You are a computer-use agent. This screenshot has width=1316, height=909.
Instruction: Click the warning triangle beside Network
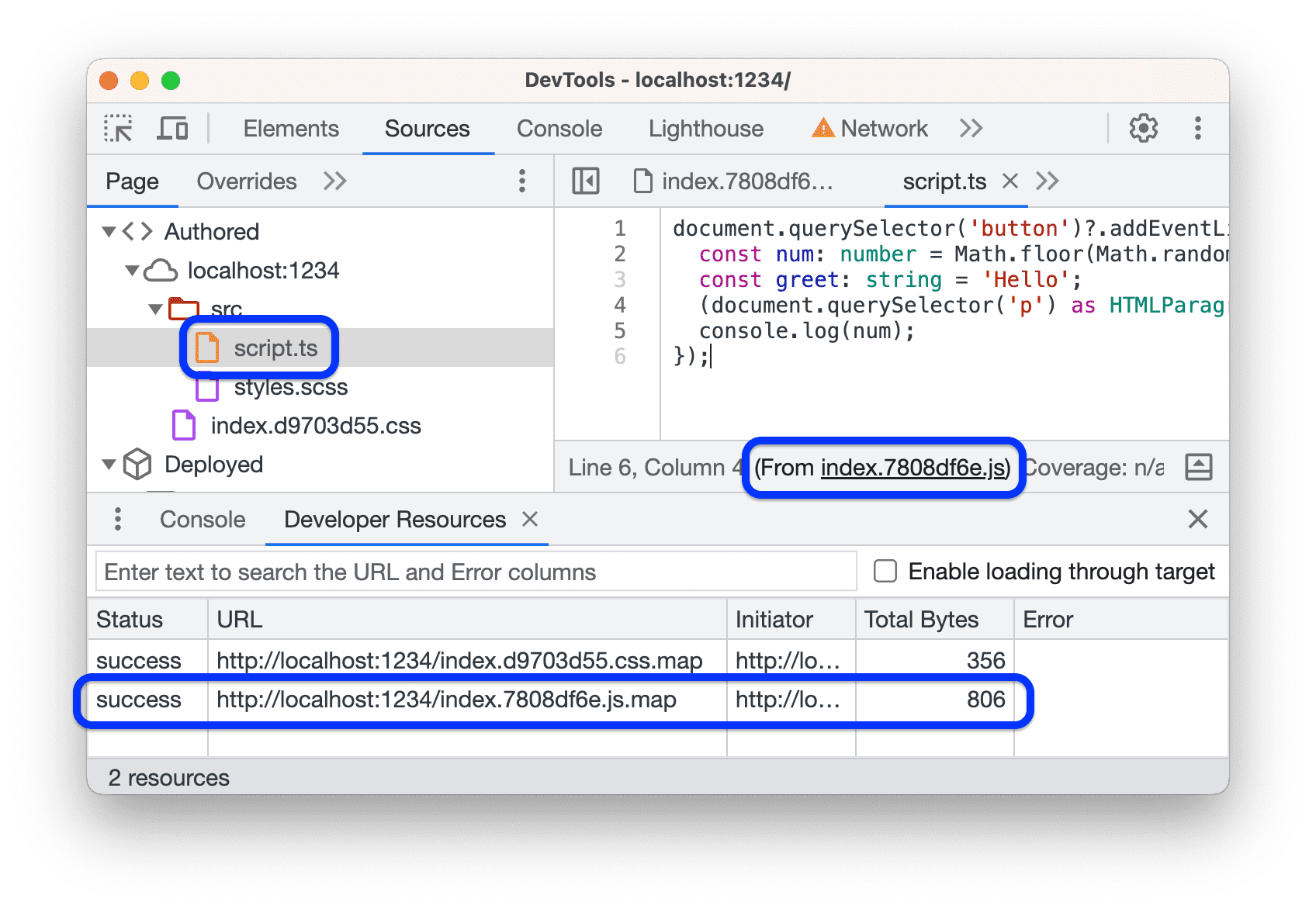[822, 127]
